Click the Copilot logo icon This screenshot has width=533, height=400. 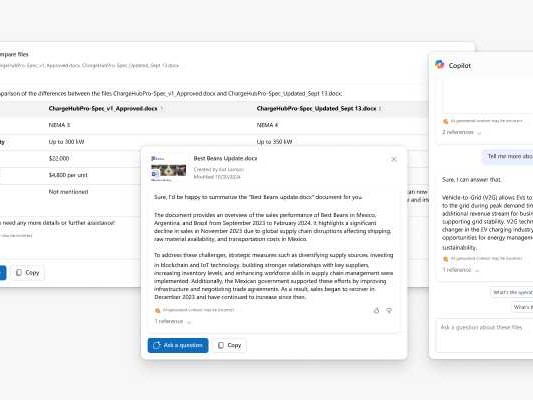(x=440, y=65)
